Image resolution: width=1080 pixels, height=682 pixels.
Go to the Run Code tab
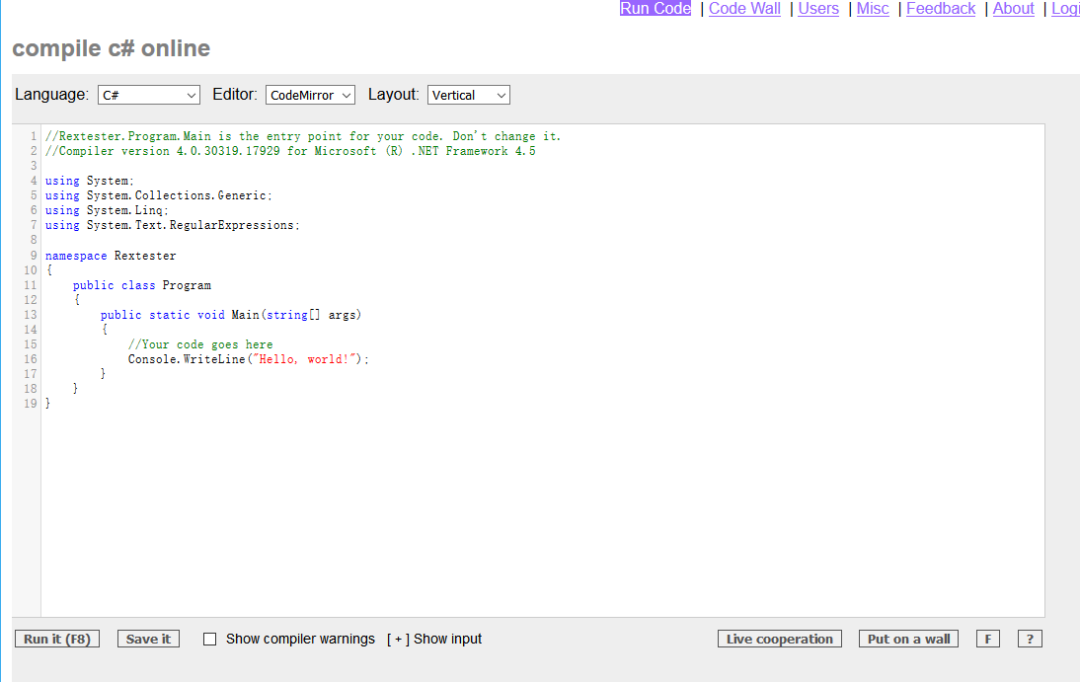coord(655,9)
